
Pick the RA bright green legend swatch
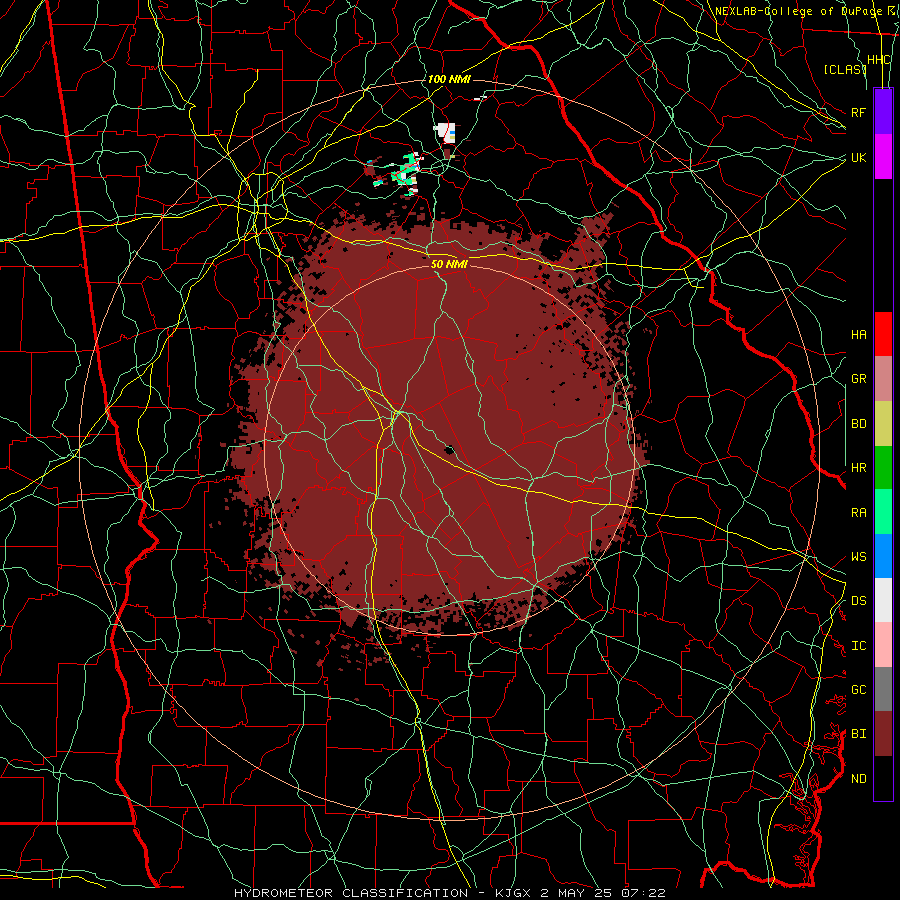[x=883, y=512]
